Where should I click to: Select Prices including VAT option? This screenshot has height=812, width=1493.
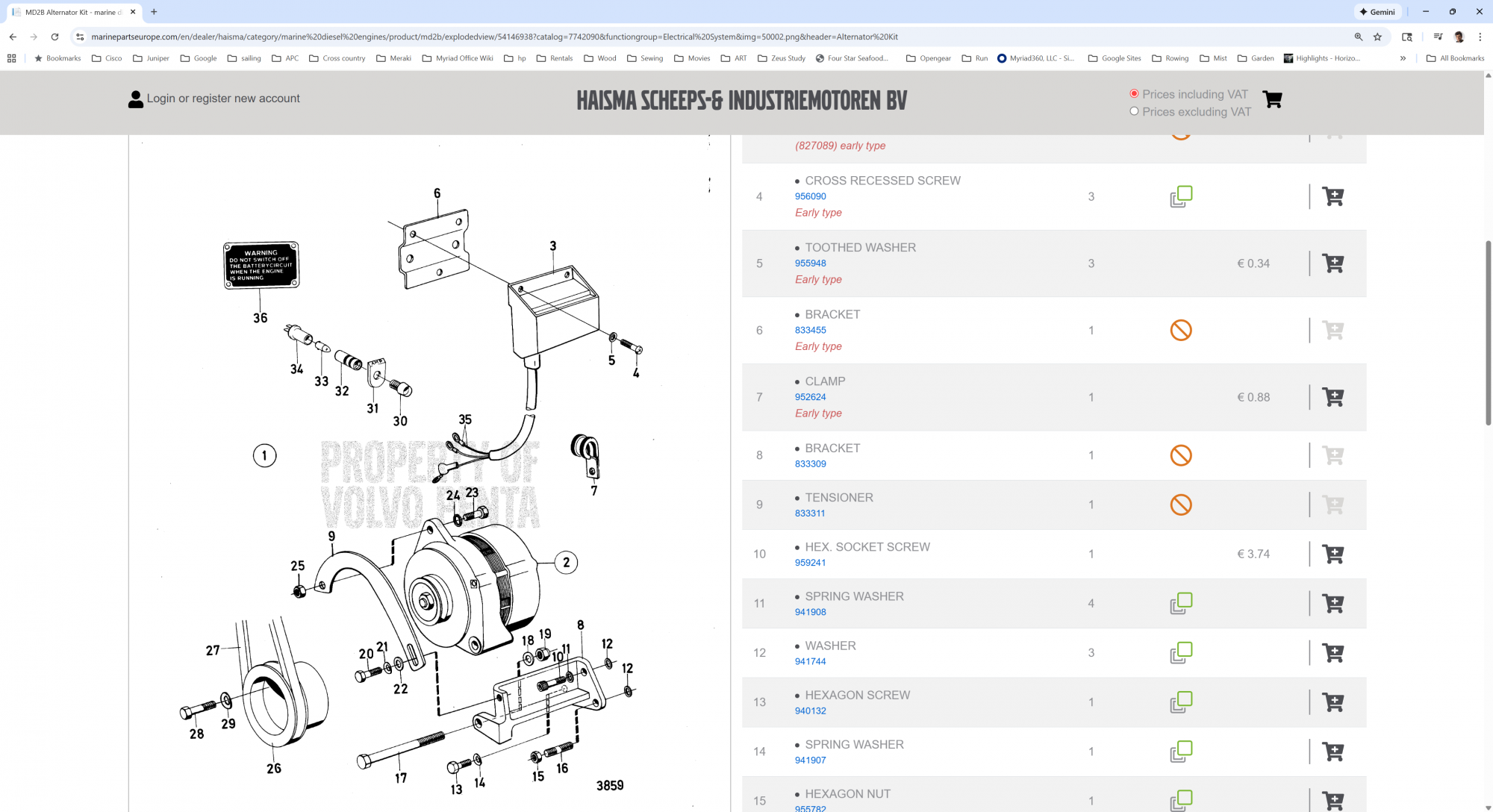point(1134,94)
